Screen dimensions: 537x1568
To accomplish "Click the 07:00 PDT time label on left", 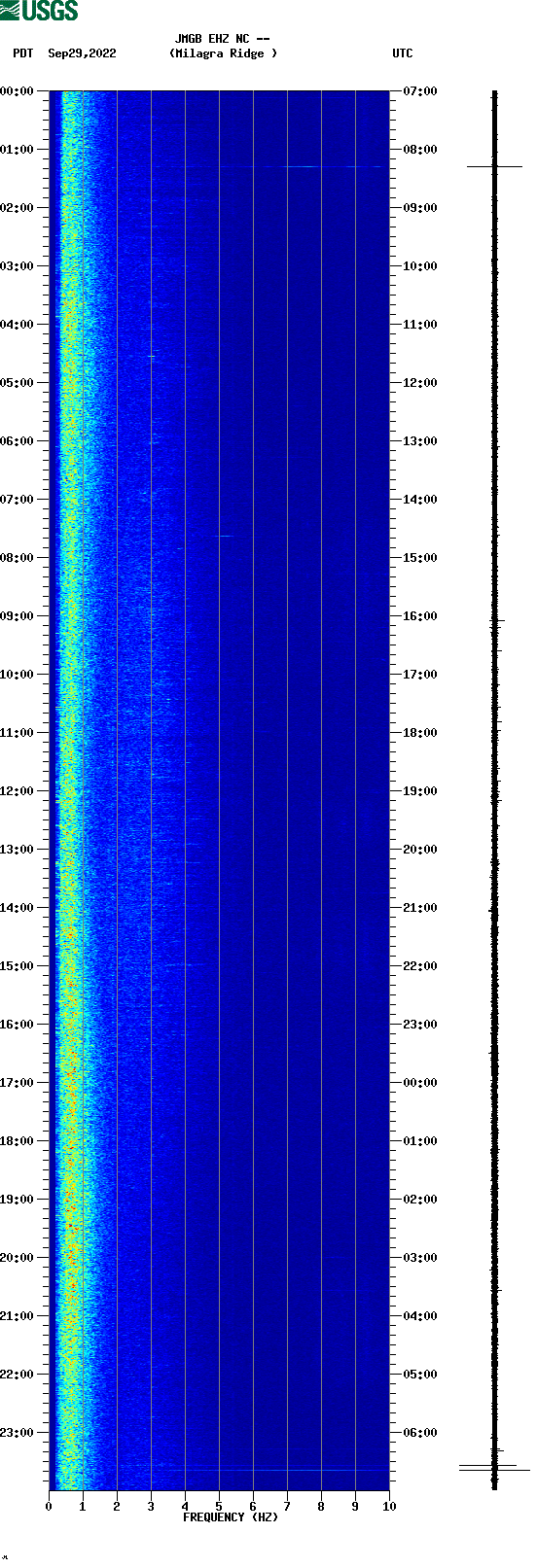I will 18,500.
